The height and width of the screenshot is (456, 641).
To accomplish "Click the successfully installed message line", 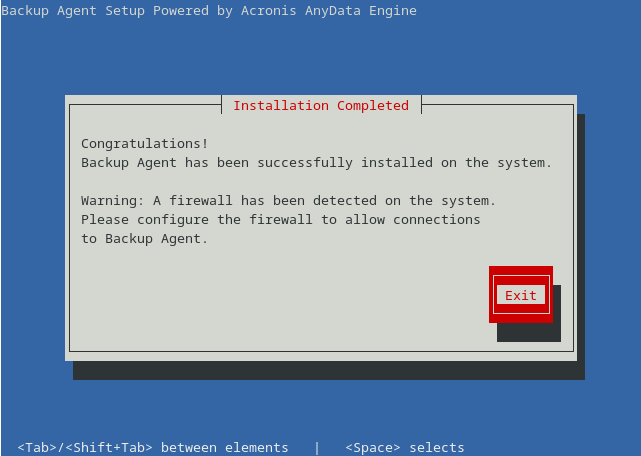I will pyautogui.click(x=316, y=163).
